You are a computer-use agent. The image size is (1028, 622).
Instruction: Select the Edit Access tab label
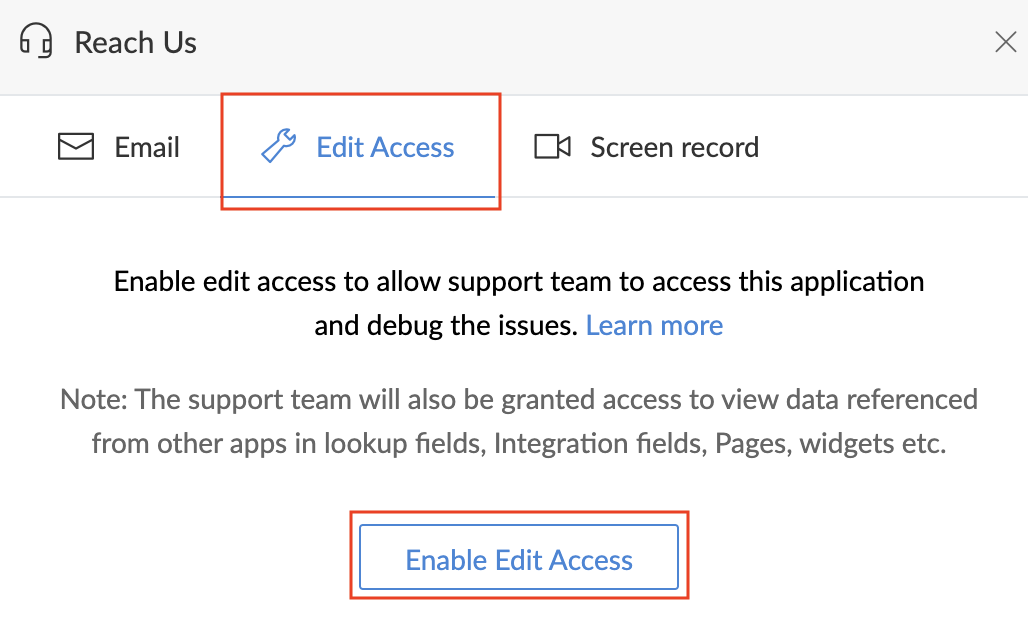[385, 148]
